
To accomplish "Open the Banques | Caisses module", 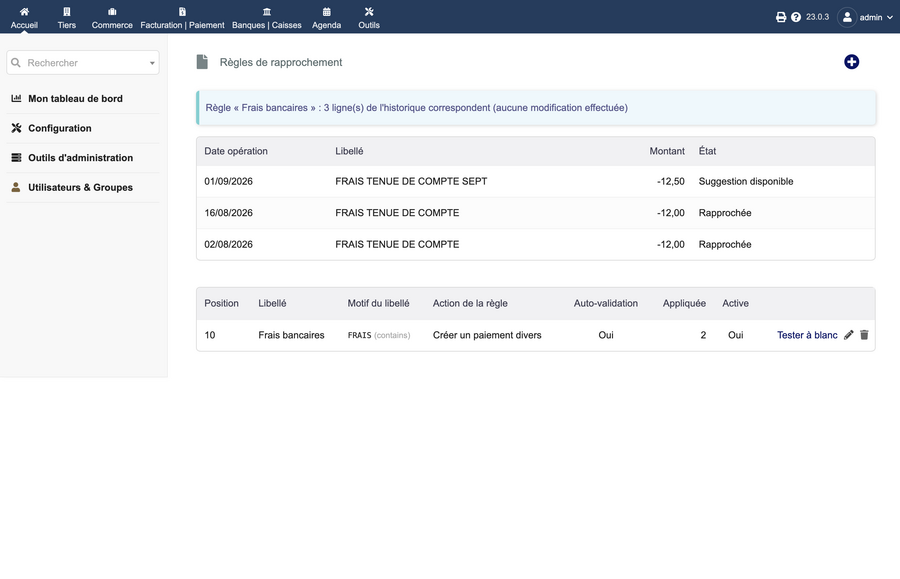I will coord(266,18).
